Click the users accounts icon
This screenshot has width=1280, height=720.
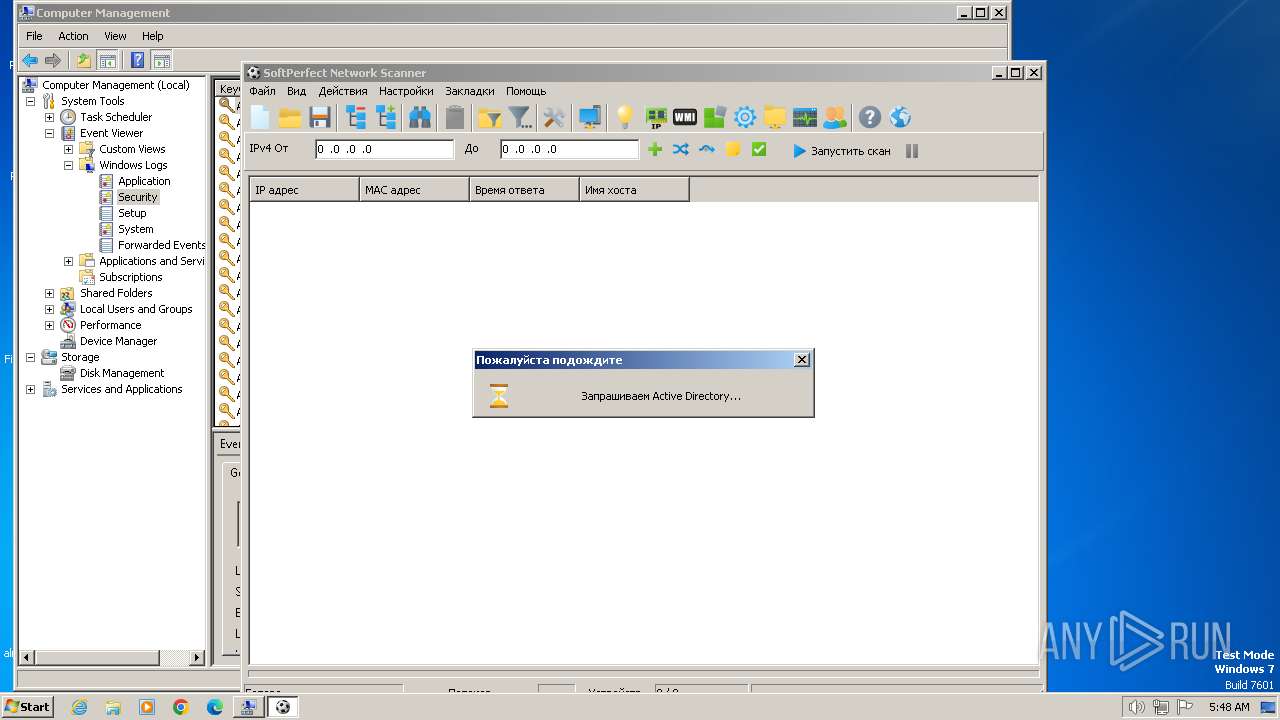coord(834,118)
